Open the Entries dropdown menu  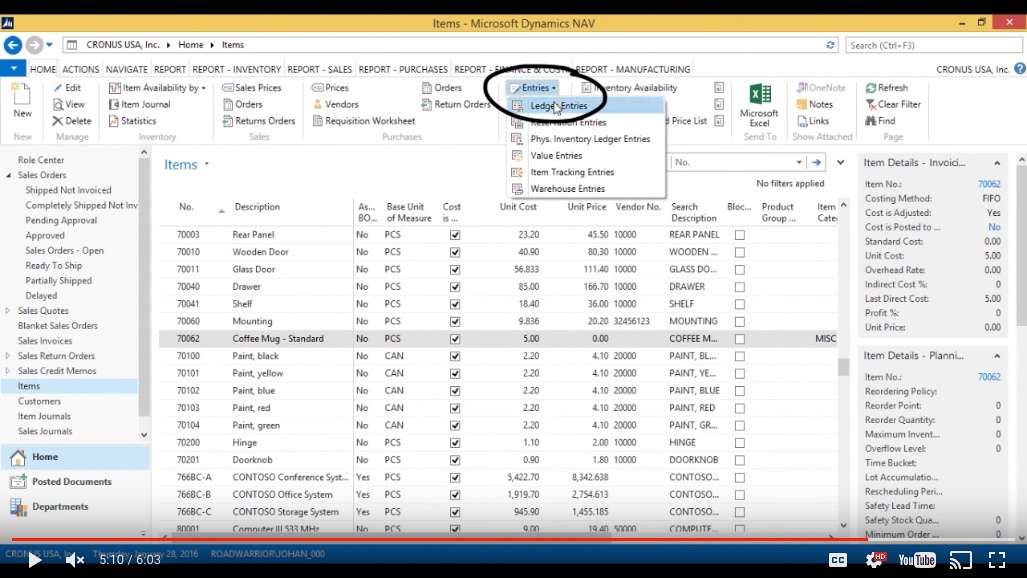click(x=534, y=87)
